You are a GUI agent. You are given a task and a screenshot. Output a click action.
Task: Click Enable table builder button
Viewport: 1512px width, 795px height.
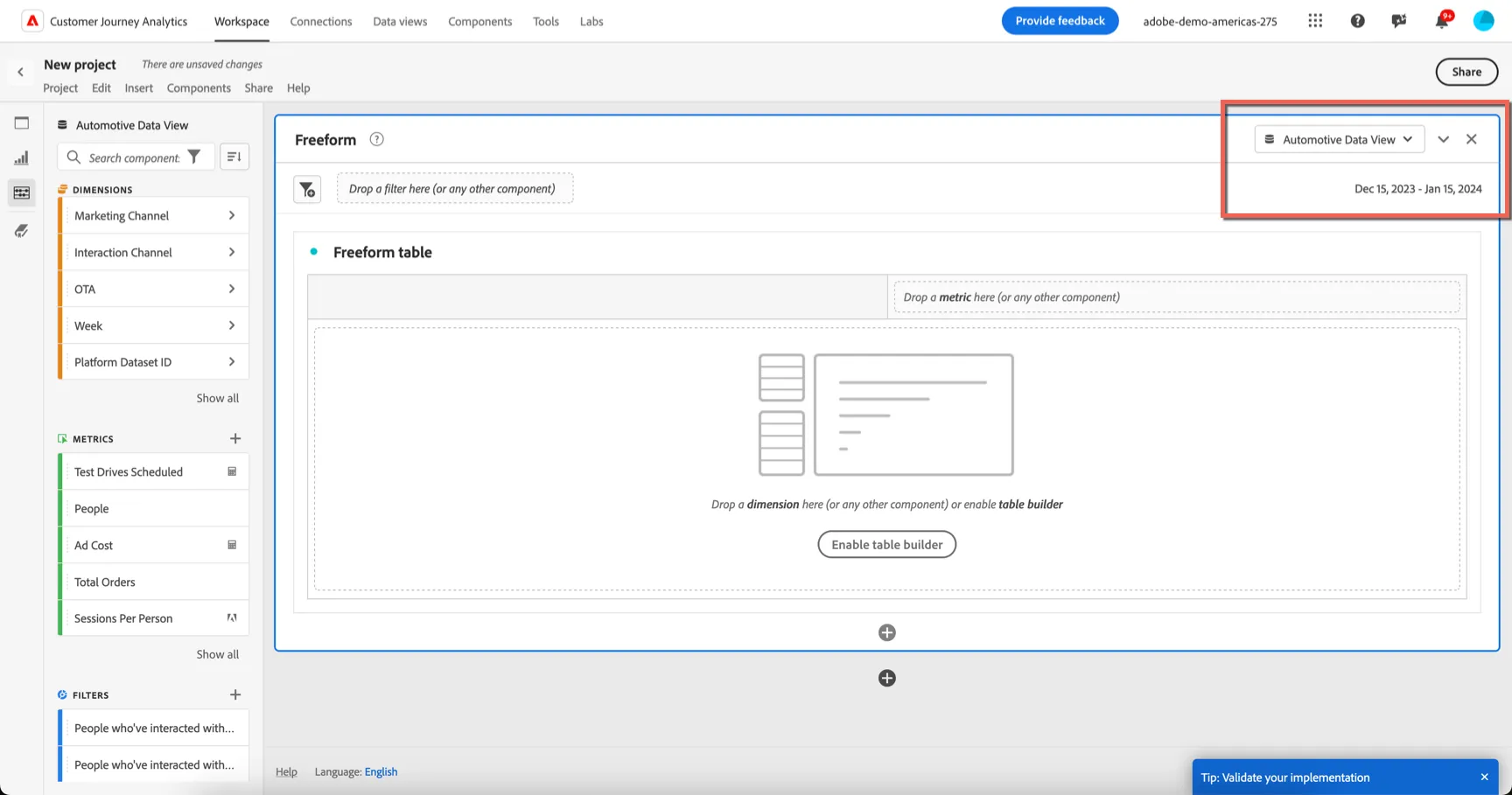coord(887,544)
